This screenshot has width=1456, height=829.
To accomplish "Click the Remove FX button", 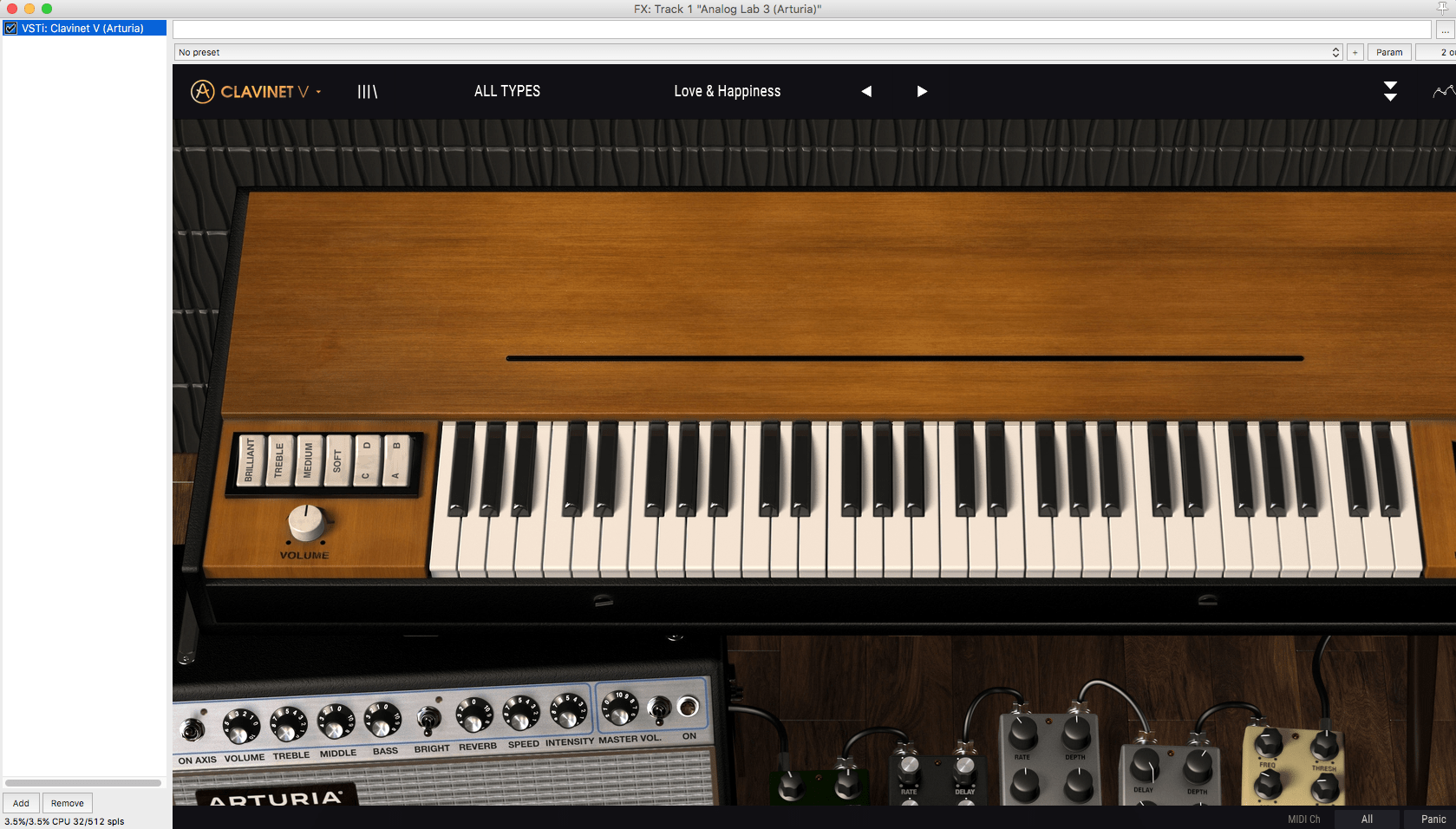I will click(x=68, y=803).
